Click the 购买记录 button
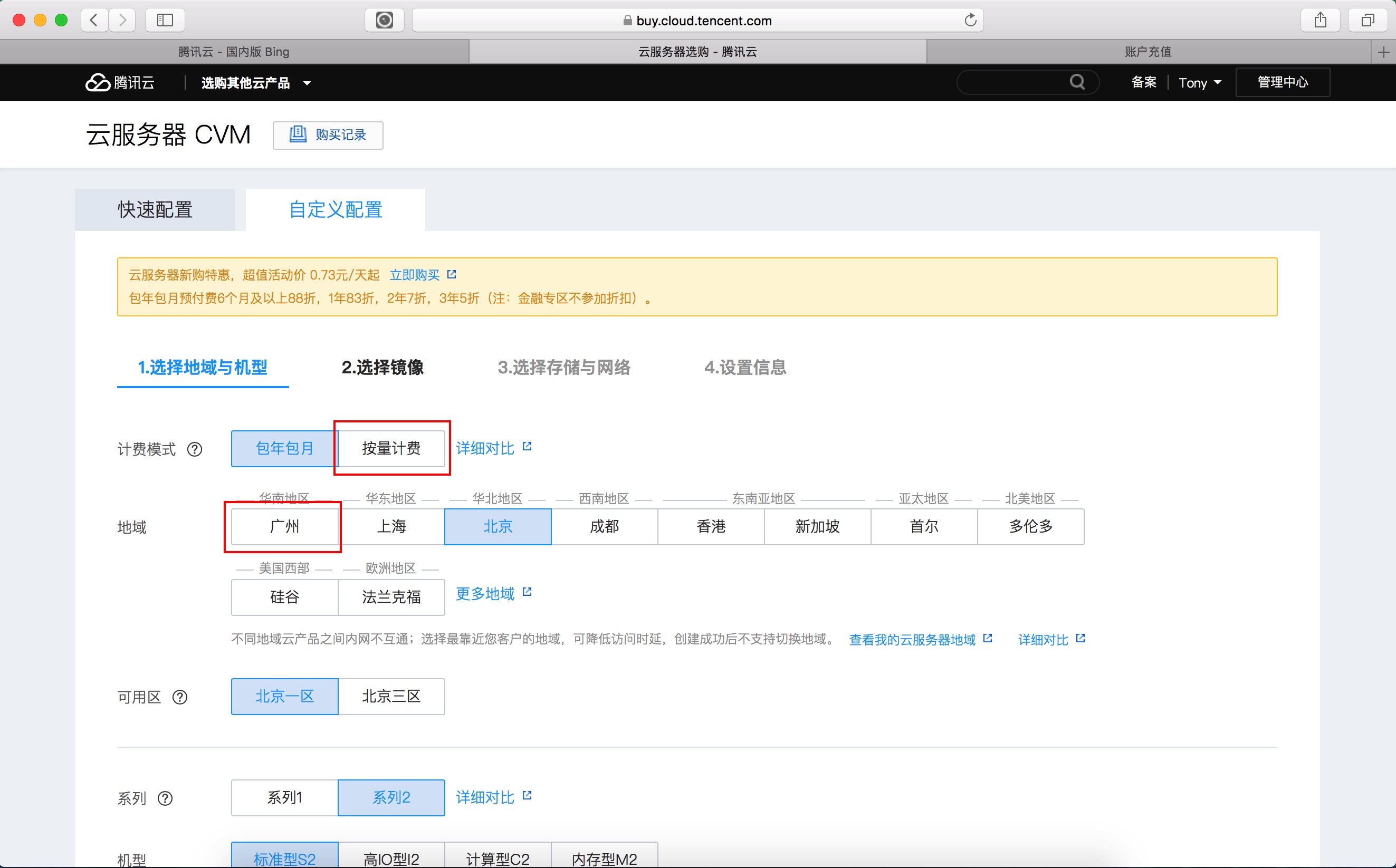Image resolution: width=1396 pixels, height=868 pixels. click(328, 135)
